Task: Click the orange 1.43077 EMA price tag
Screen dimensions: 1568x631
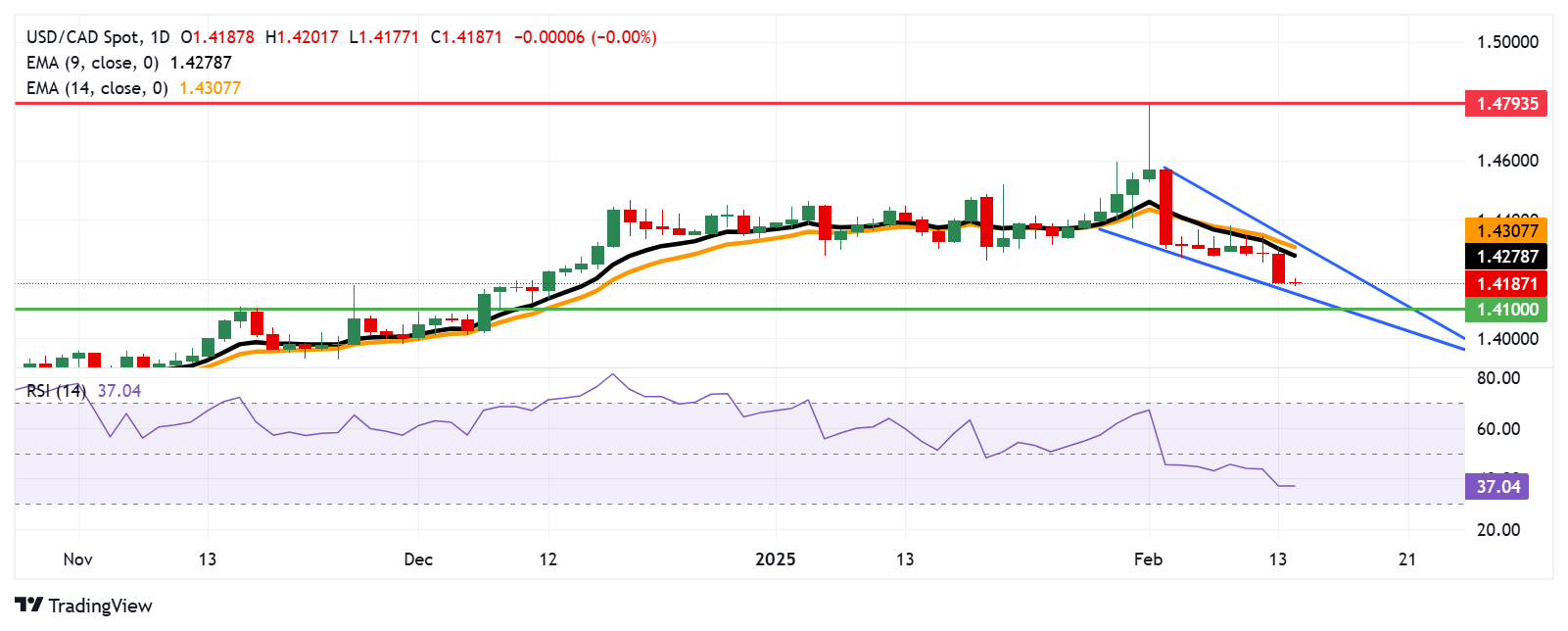Action: click(x=1506, y=231)
